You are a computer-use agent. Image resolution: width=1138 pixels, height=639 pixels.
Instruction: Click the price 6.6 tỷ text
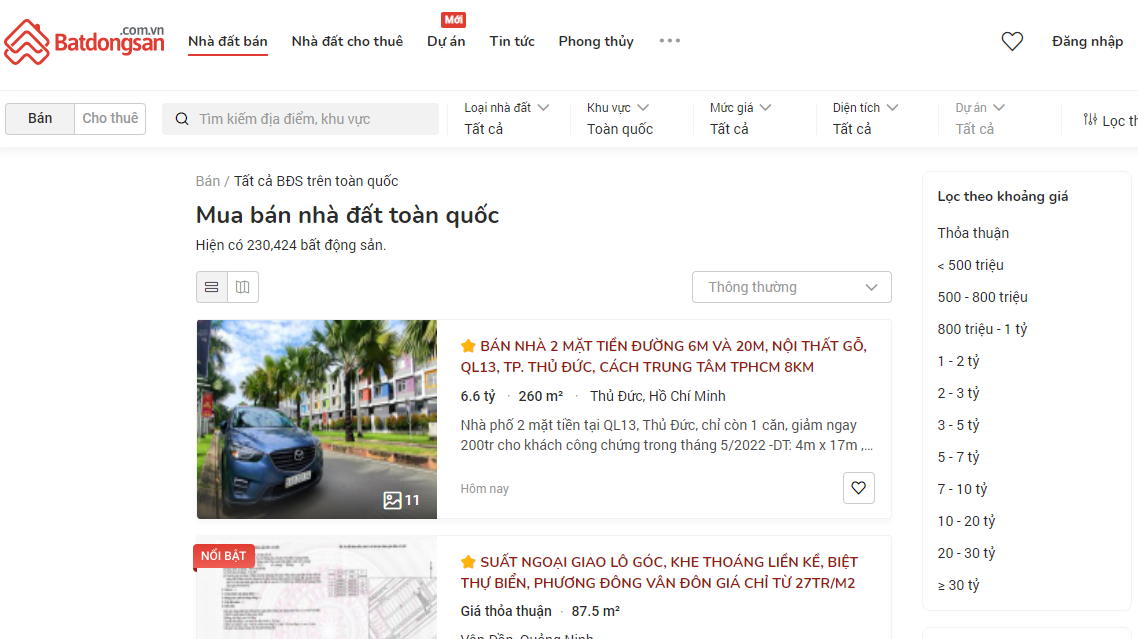pos(478,396)
